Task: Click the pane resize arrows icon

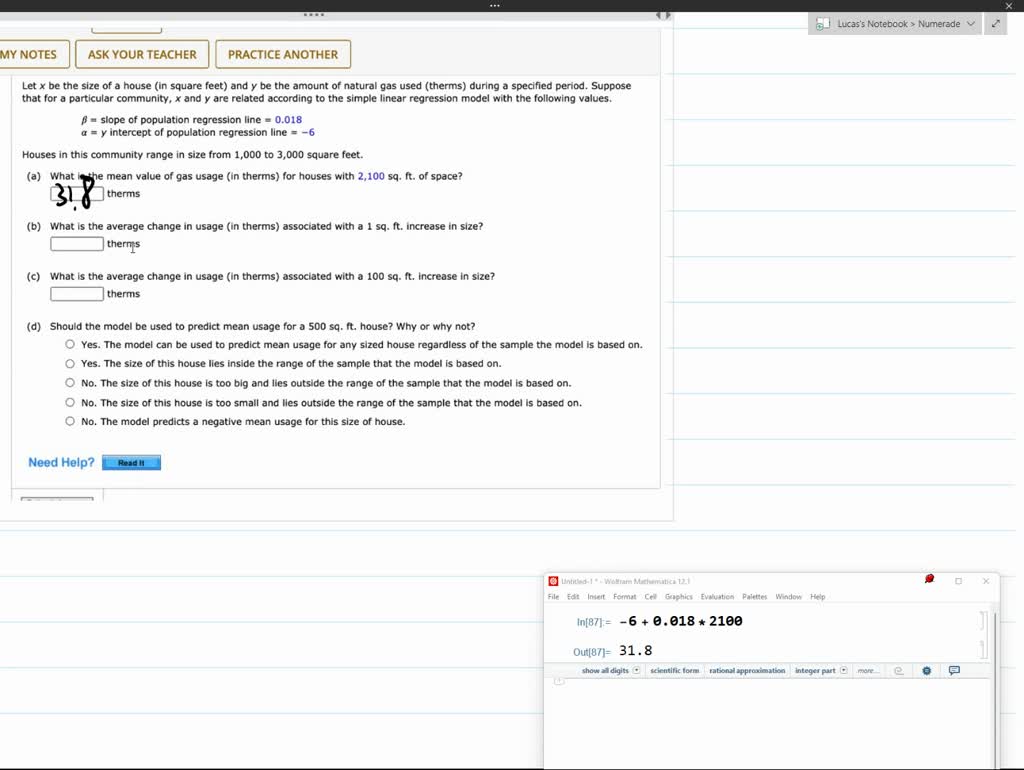Action: pos(663,15)
